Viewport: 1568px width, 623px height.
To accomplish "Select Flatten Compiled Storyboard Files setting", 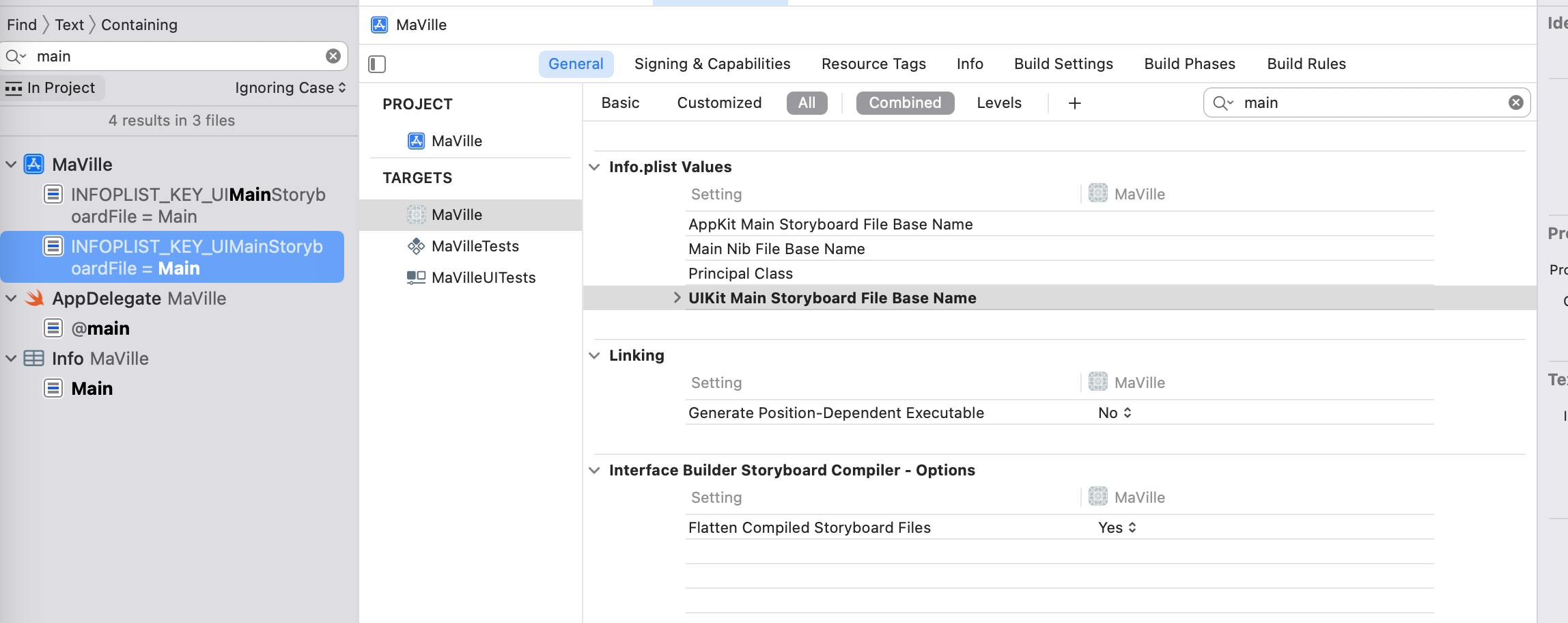I will click(x=809, y=527).
